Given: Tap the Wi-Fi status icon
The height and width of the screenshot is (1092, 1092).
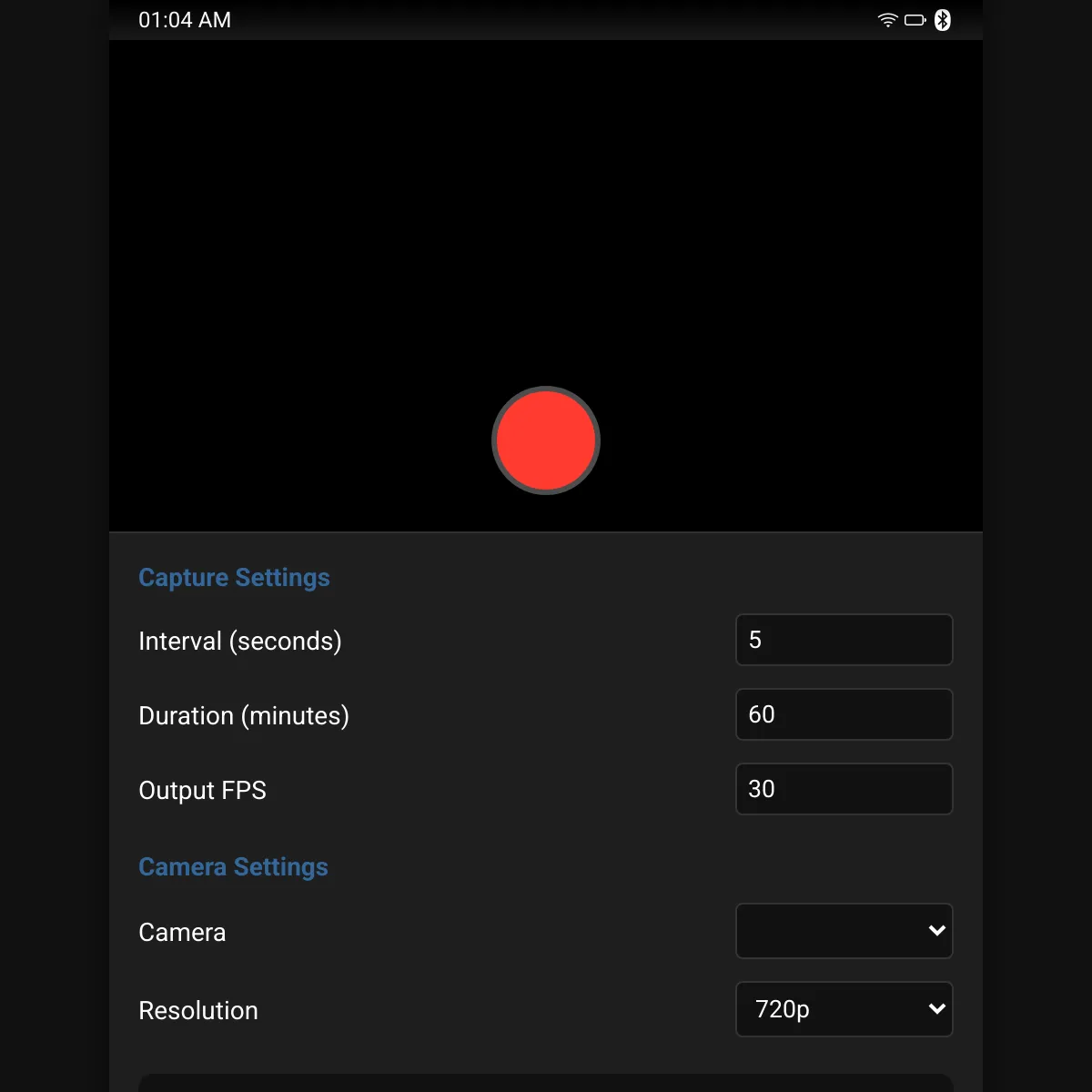Looking at the screenshot, I should click(x=887, y=20).
